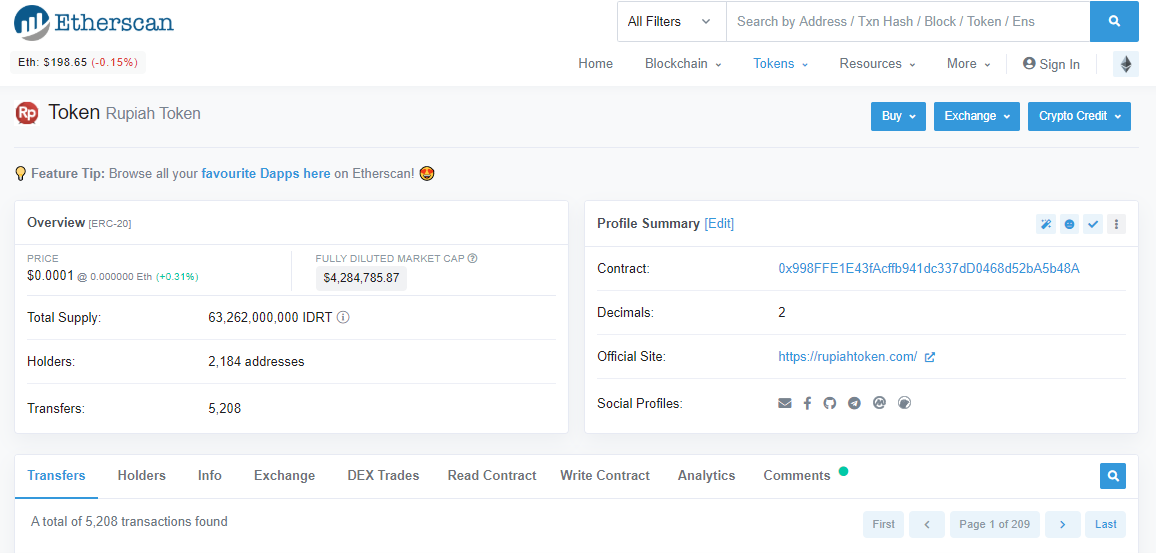The height and width of the screenshot is (553, 1156).
Task: Open the GitHub social profile icon
Action: point(830,403)
